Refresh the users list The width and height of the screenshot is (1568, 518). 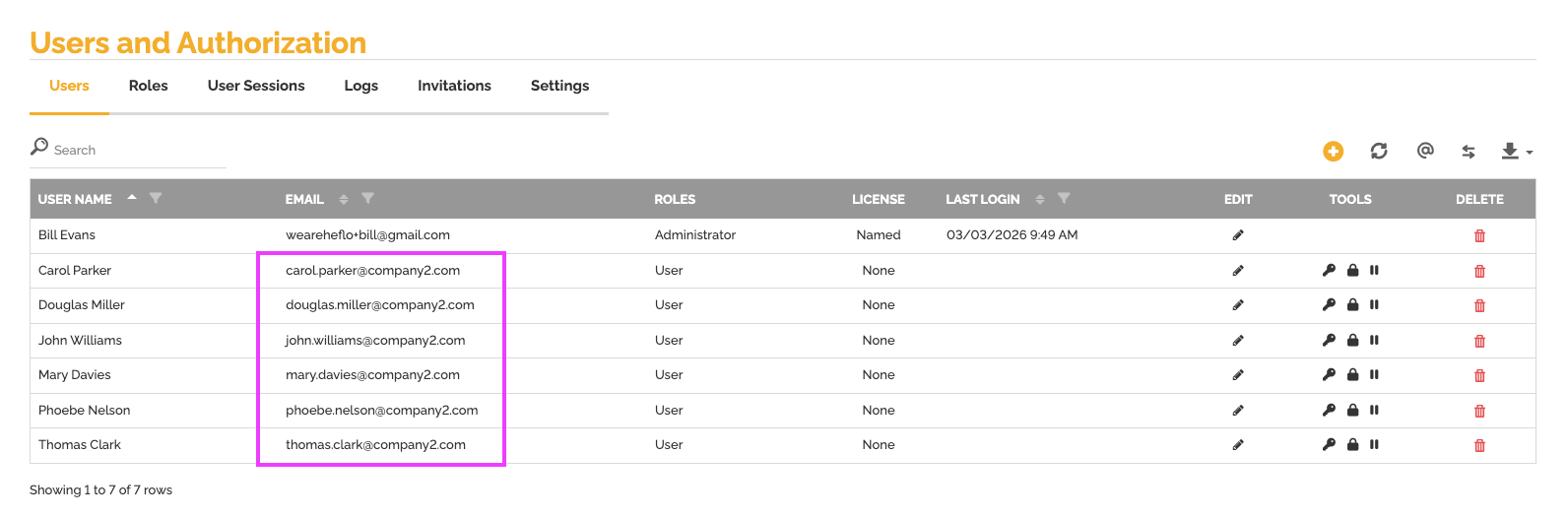pos(1379,151)
